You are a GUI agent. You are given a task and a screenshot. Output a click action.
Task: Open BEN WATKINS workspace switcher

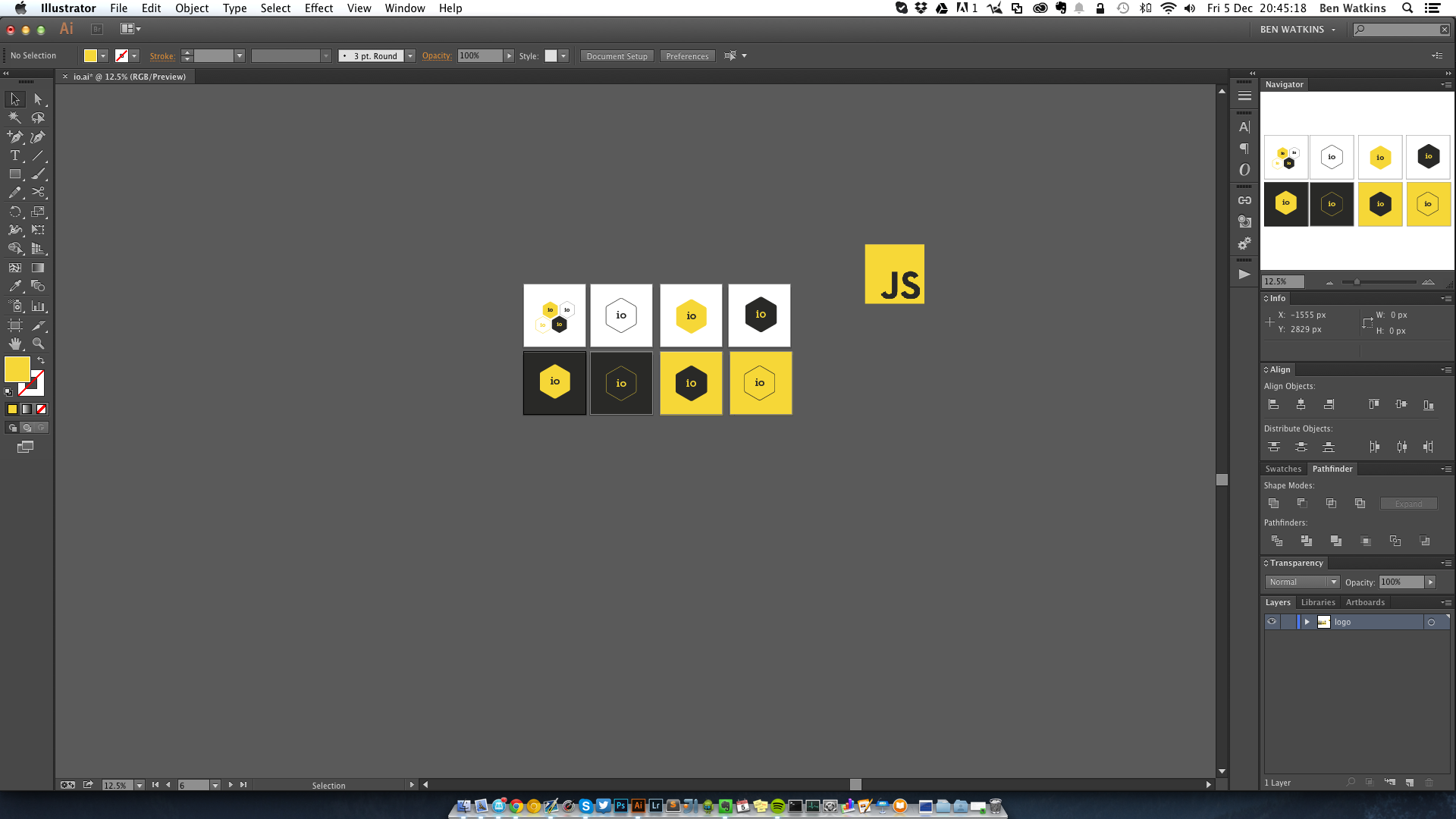point(1298,30)
